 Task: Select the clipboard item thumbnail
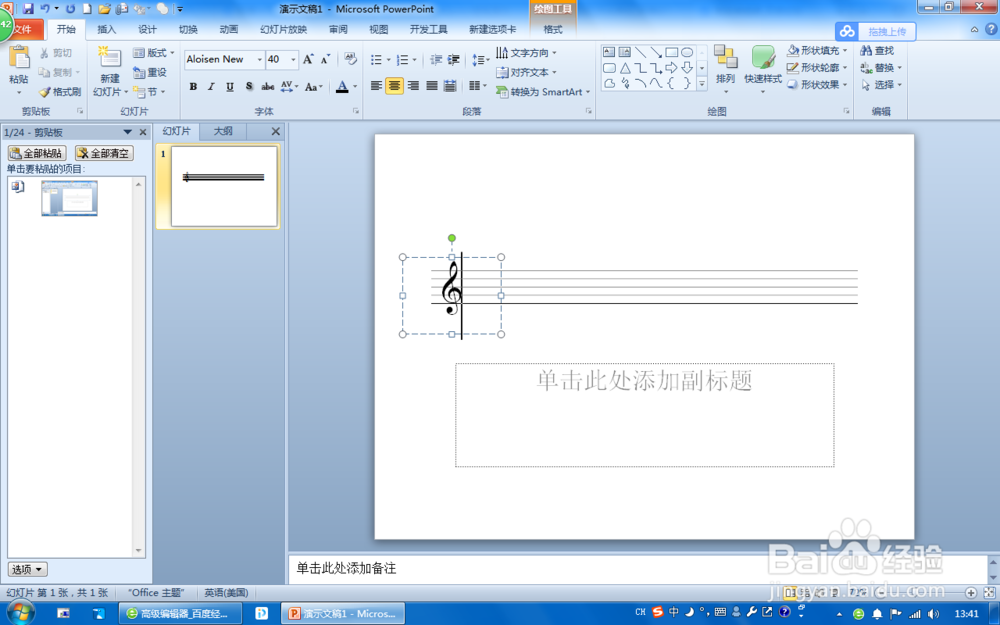click(x=68, y=197)
